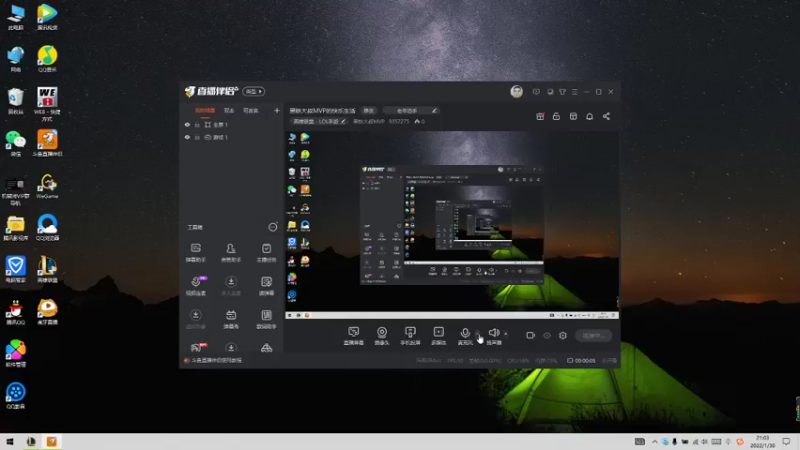This screenshot has height=450, width=800.
Task: Change the LOL手游 category pill
Action: tap(318, 121)
